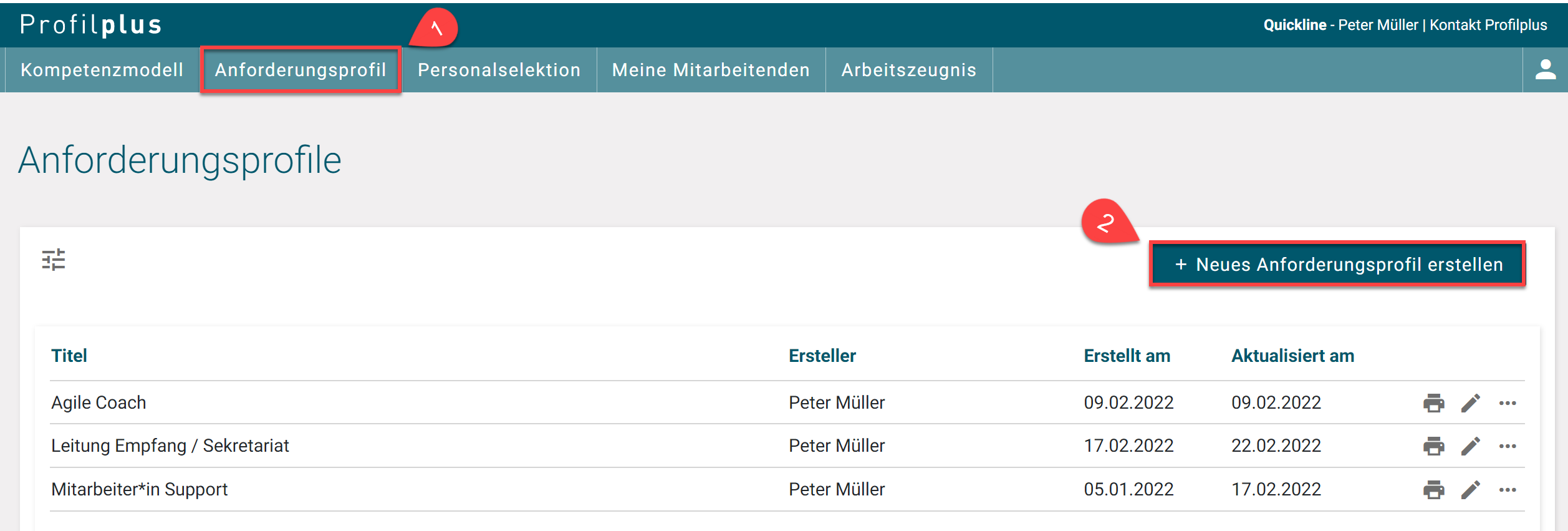Open more options for Leitung Empfang / Sekretariat
This screenshot has height=531, width=1568.
tap(1507, 446)
